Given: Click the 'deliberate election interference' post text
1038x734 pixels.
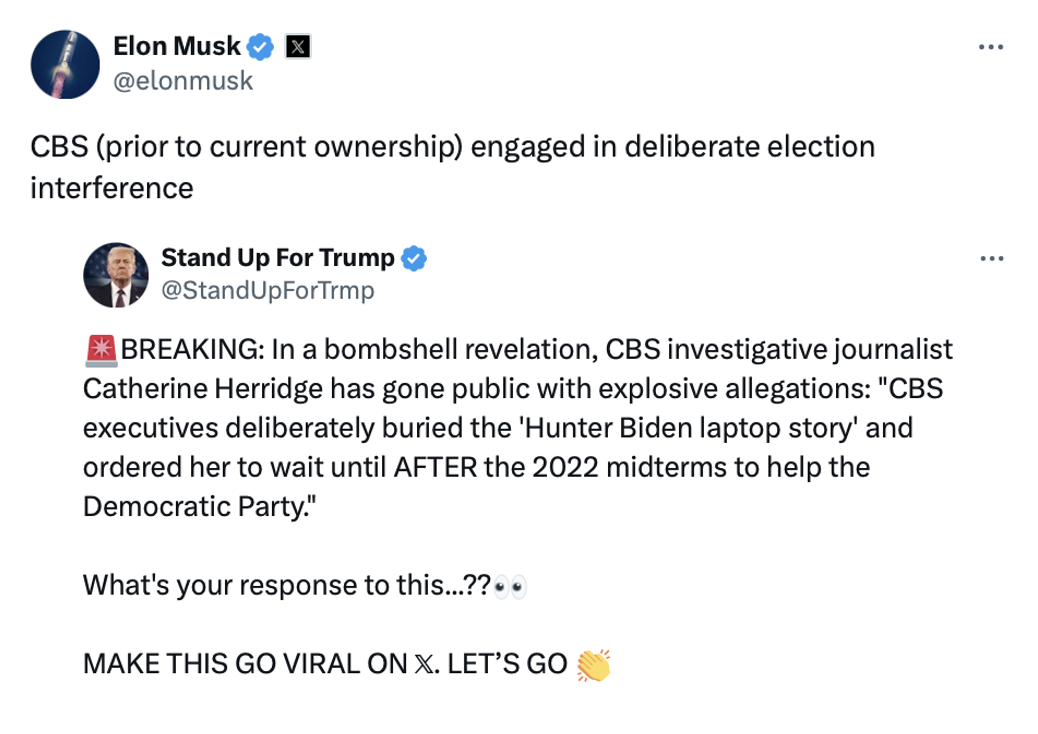Looking at the screenshot, I should 450,166.
